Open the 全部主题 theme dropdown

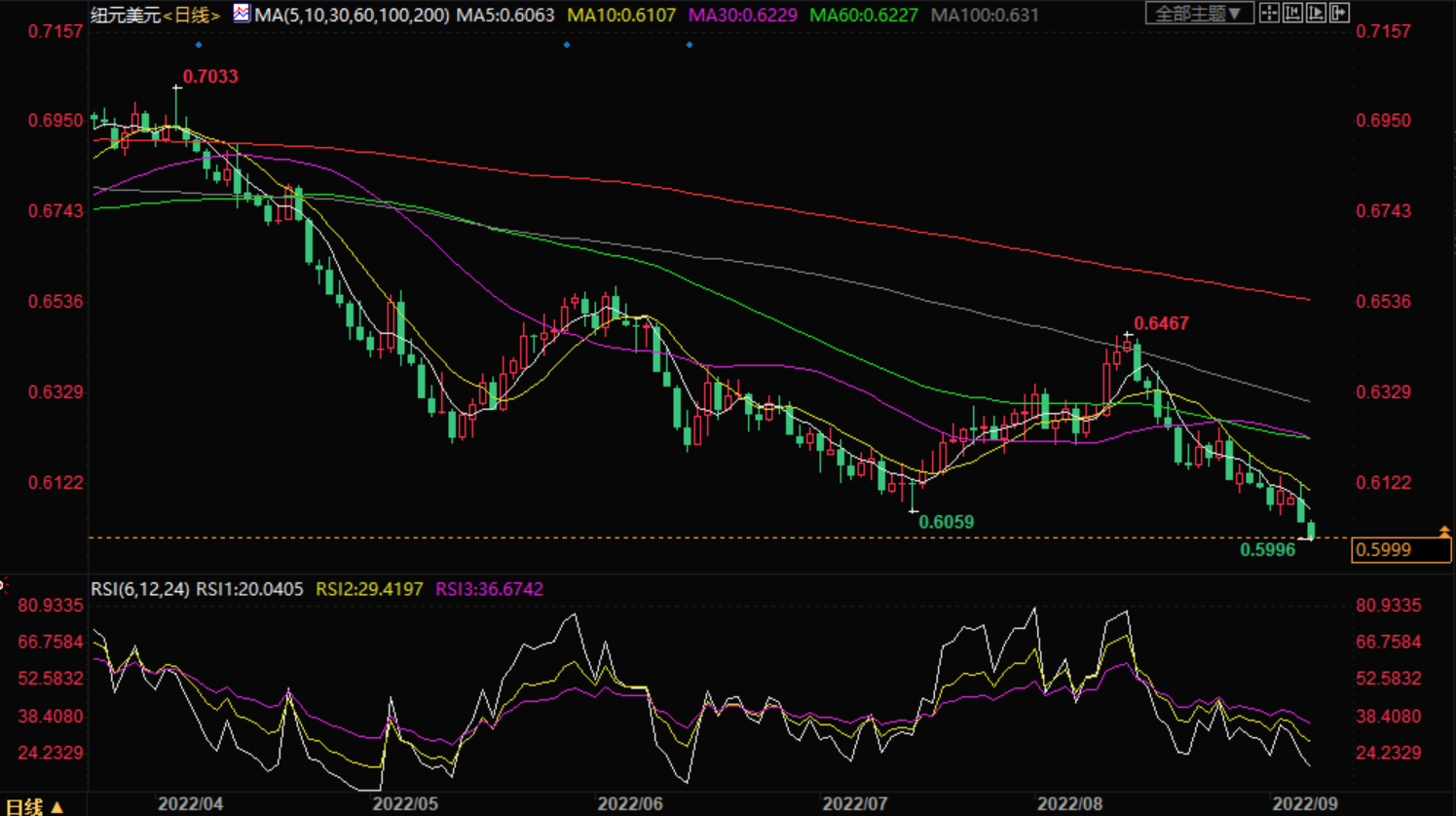[1199, 14]
